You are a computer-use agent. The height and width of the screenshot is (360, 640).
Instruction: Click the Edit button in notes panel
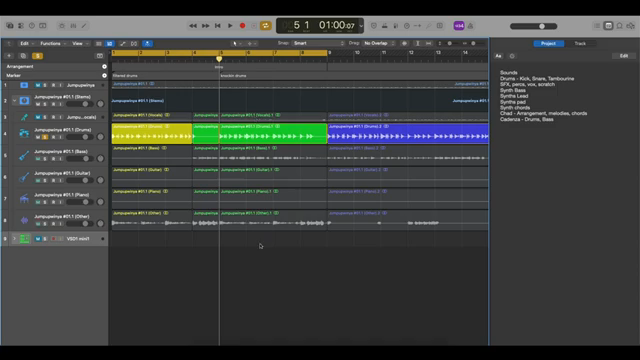pyautogui.click(x=624, y=56)
